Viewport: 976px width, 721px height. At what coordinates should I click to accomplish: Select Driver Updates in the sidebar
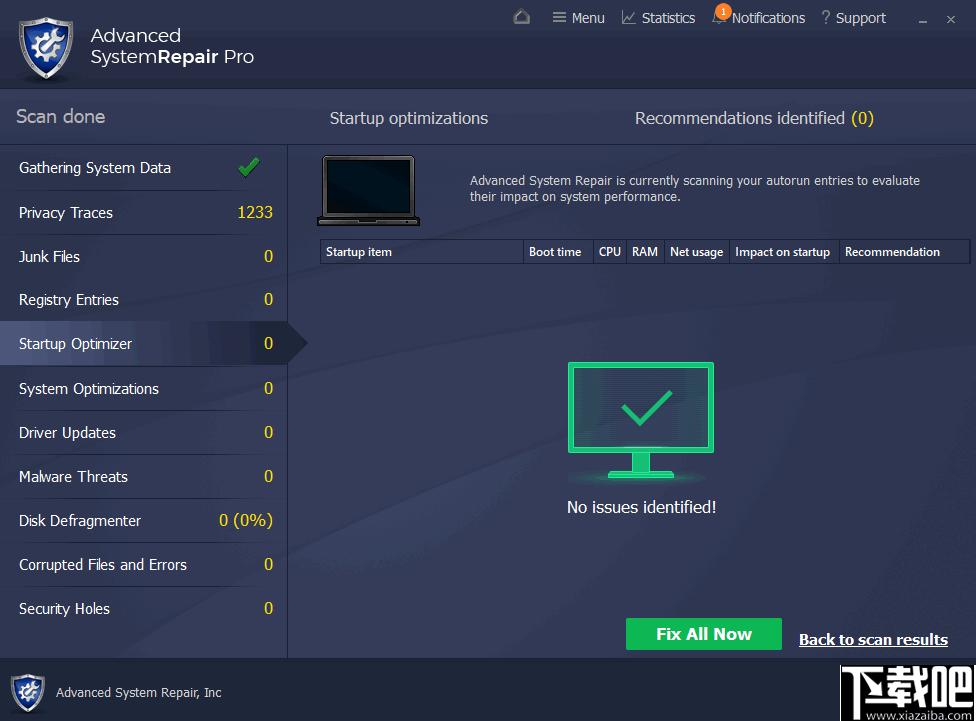[144, 432]
